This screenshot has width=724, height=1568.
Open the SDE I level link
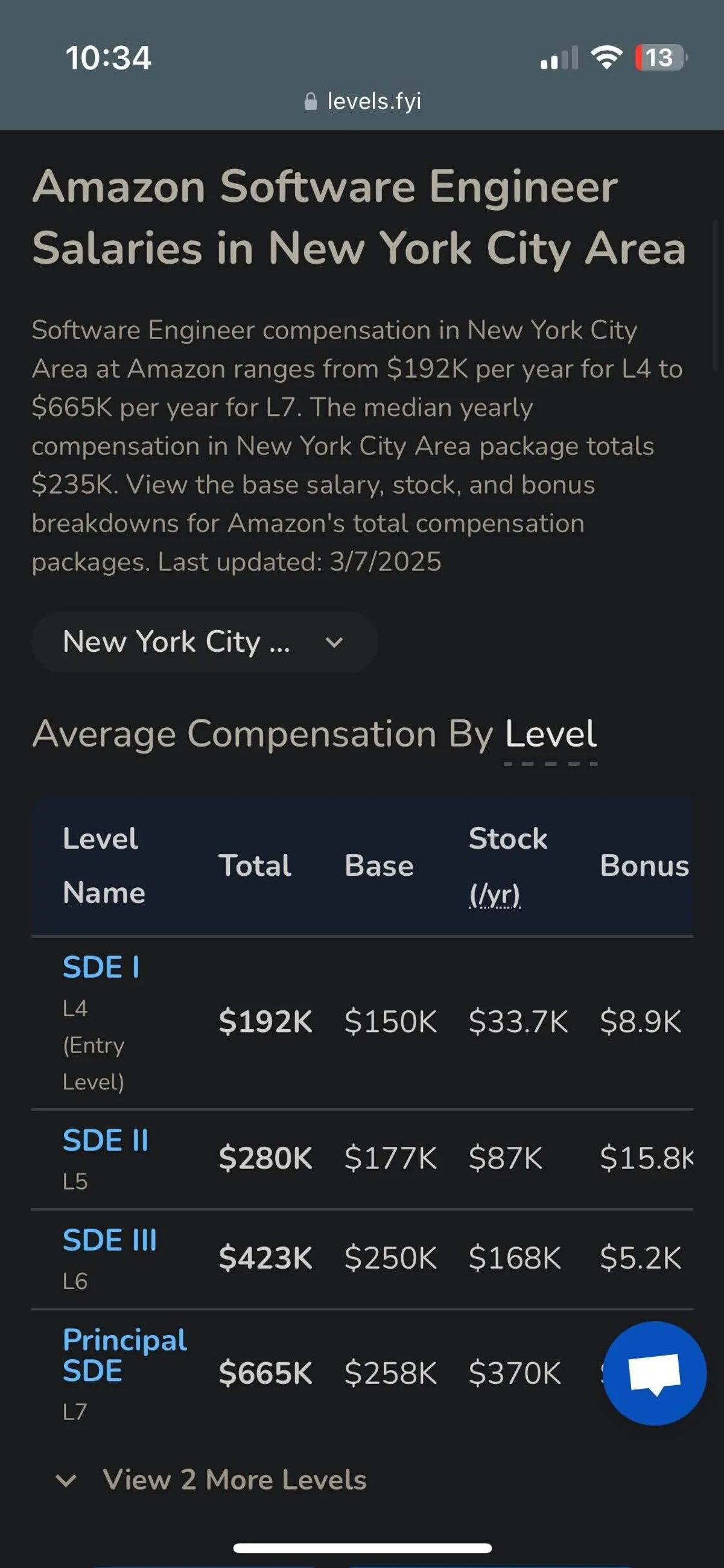(x=101, y=967)
